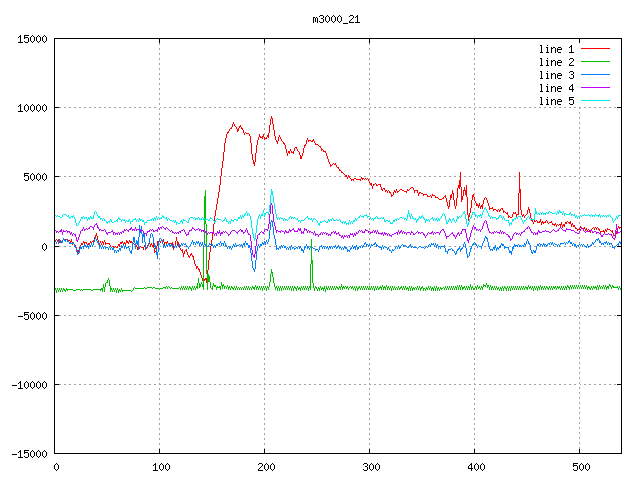Click the 100 x-axis tick label
Screen dimensions: 640x480
(161, 467)
